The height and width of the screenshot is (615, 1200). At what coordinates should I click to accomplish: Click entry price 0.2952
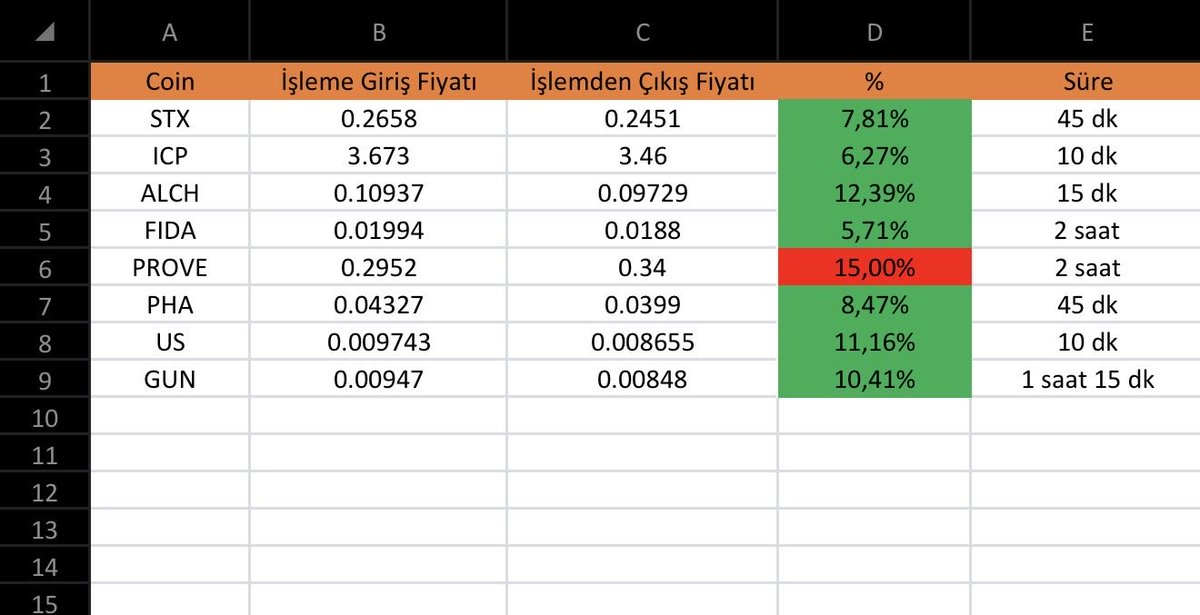coord(378,268)
